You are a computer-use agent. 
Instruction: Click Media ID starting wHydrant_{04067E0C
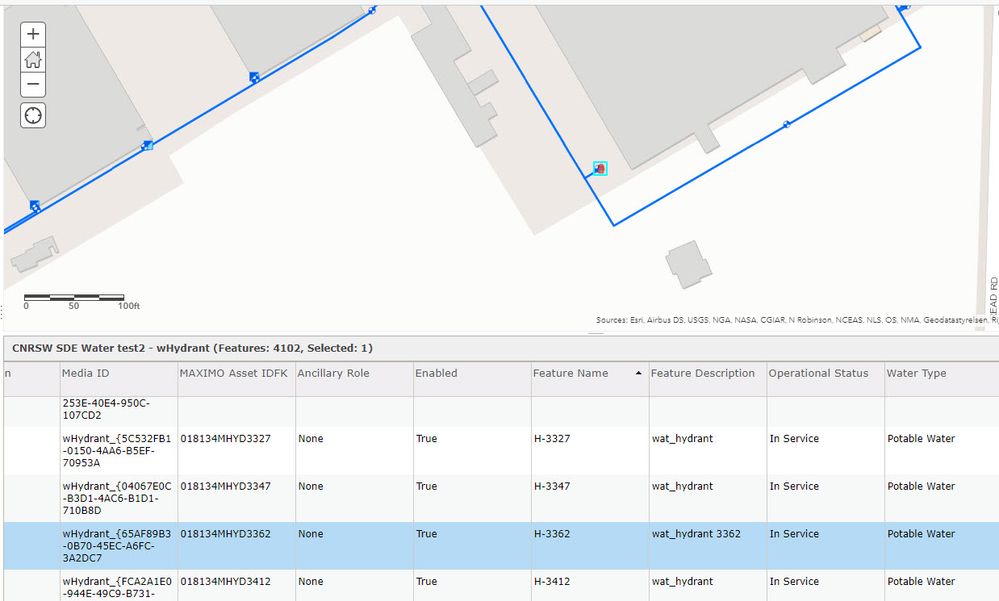(117, 498)
